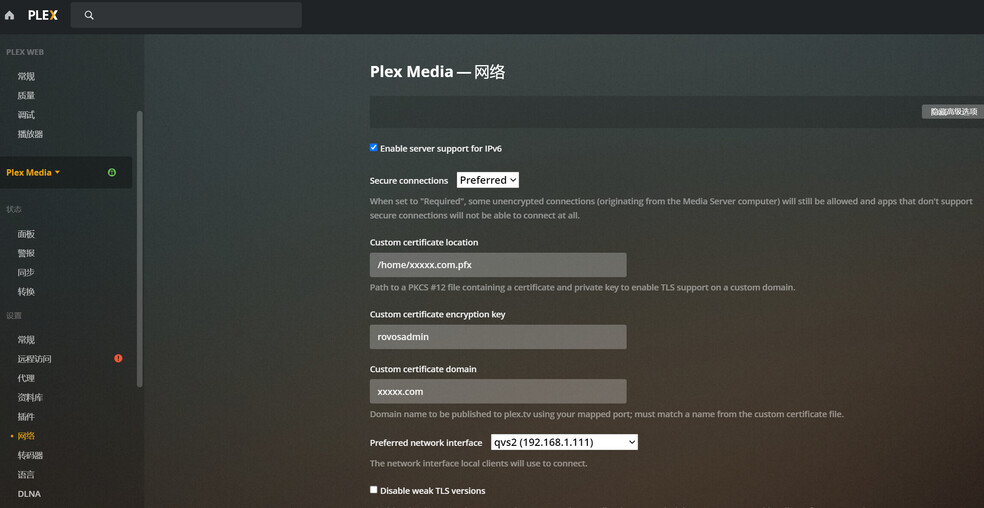
Task: Open the Secure connections dropdown
Action: 488,180
